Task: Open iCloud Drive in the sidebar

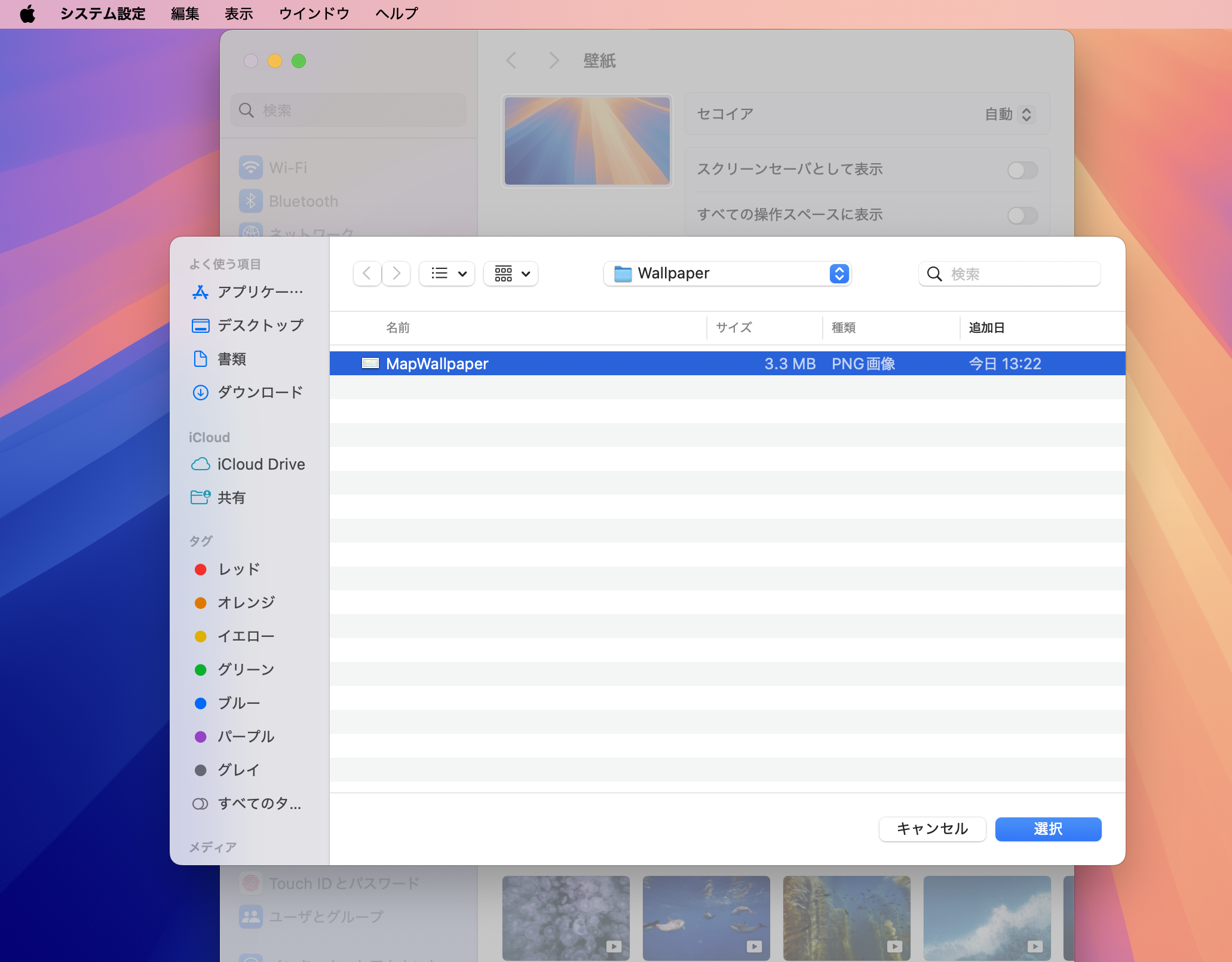Action: tap(261, 464)
